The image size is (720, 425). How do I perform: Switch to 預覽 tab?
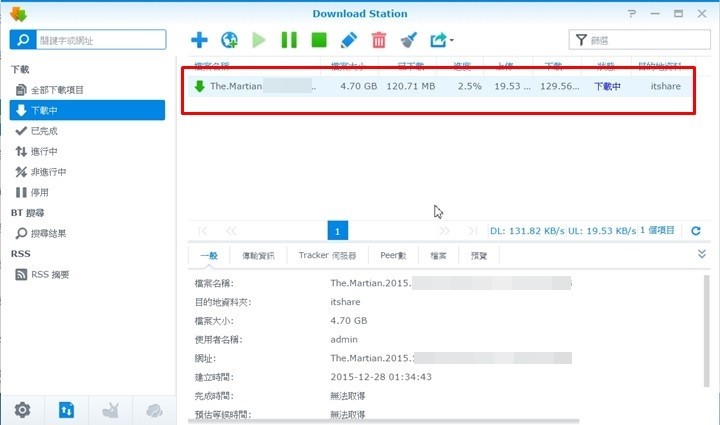click(x=478, y=256)
